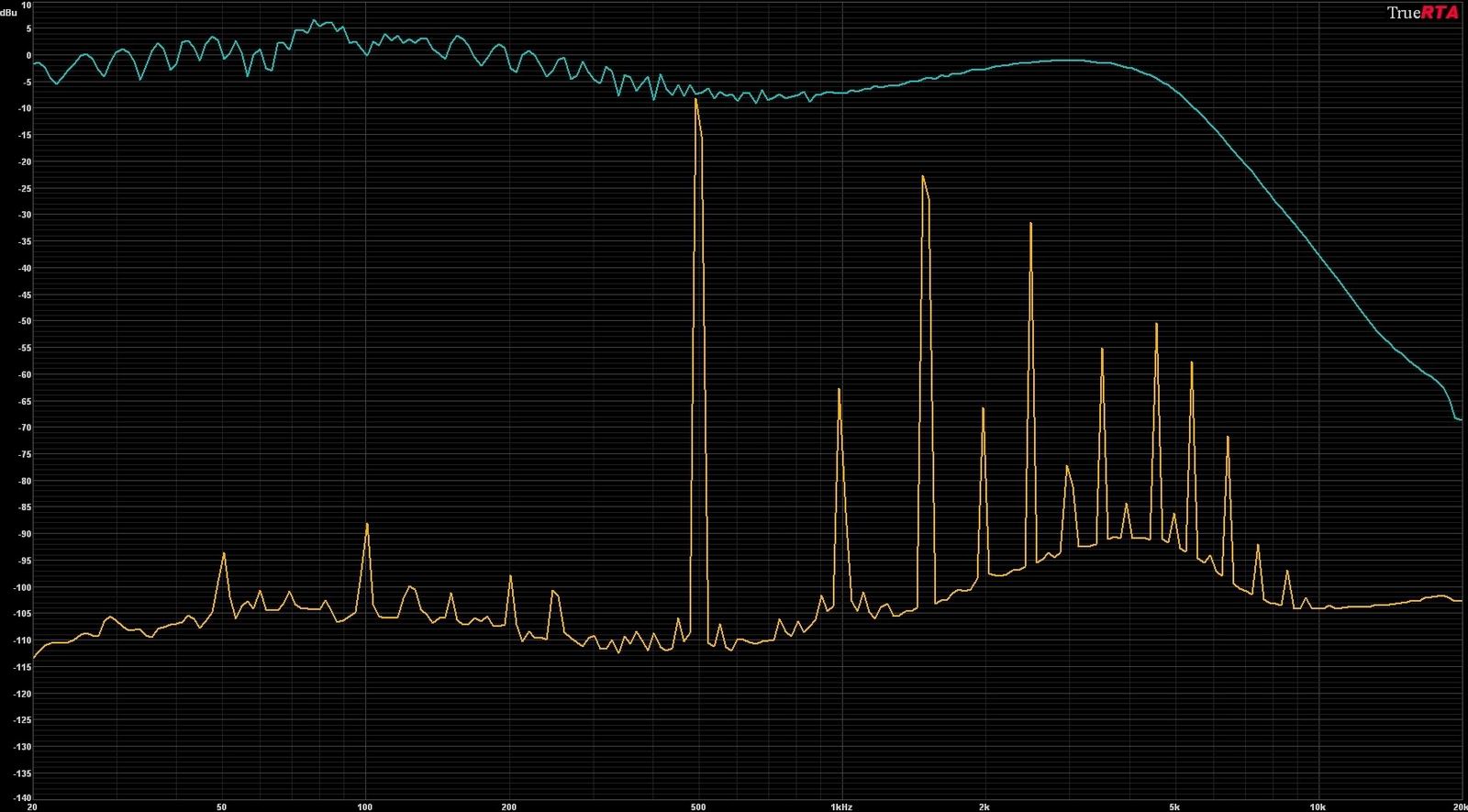Click the 500 frequency axis label

698,807
